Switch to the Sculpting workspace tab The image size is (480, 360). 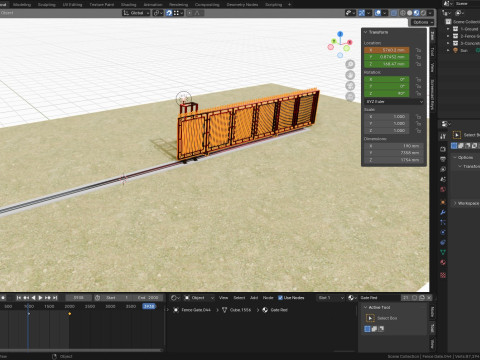[x=47, y=5]
